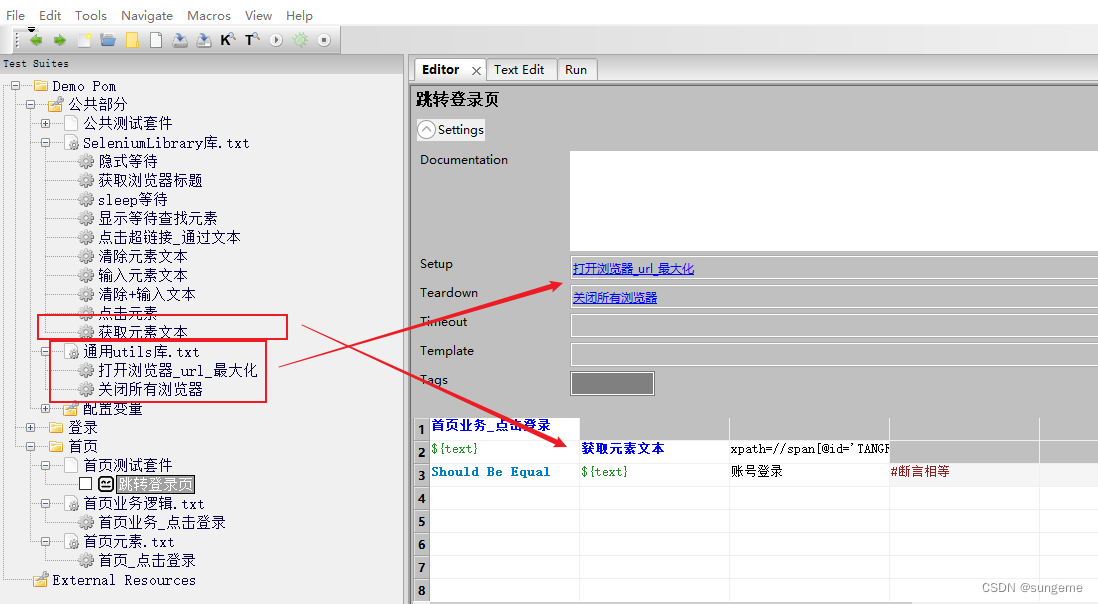Select 首页_点击登录 in the tree
Viewport: 1098px width, 604px height.
[147, 561]
